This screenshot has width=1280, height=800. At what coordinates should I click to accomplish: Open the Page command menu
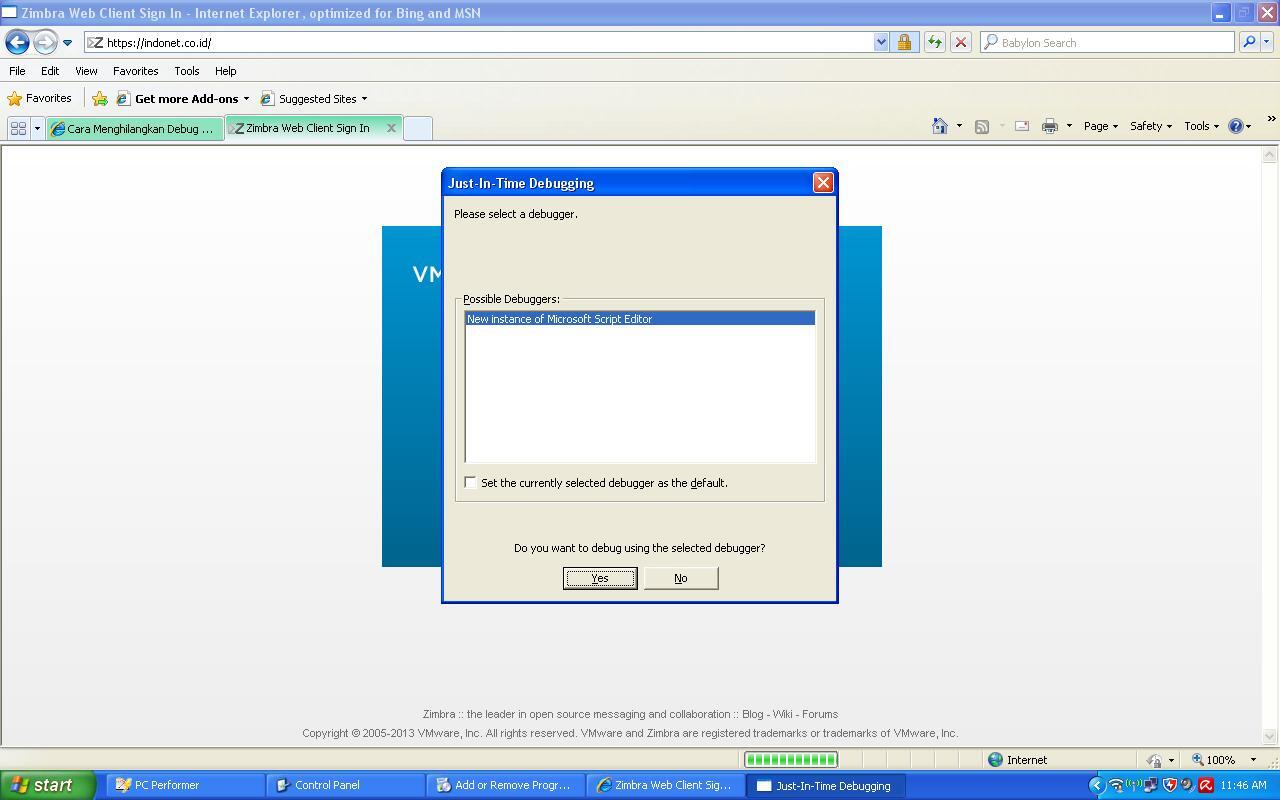point(1101,126)
